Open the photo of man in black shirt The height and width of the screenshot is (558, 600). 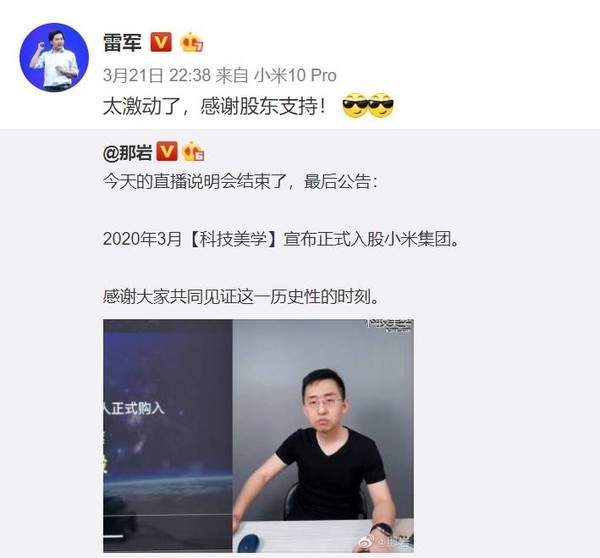[x=323, y=436]
